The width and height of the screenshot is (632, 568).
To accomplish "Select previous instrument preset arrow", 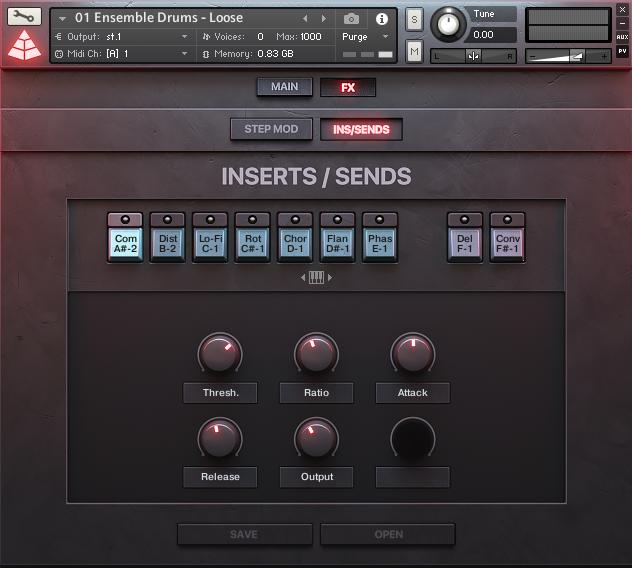I will 305,19.
